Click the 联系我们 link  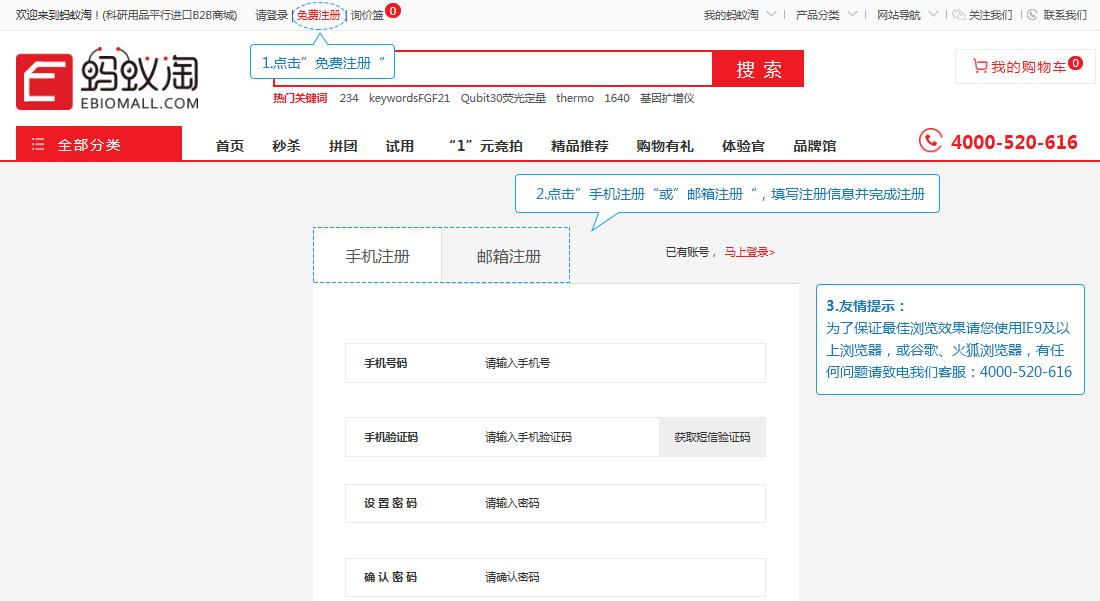point(1065,15)
